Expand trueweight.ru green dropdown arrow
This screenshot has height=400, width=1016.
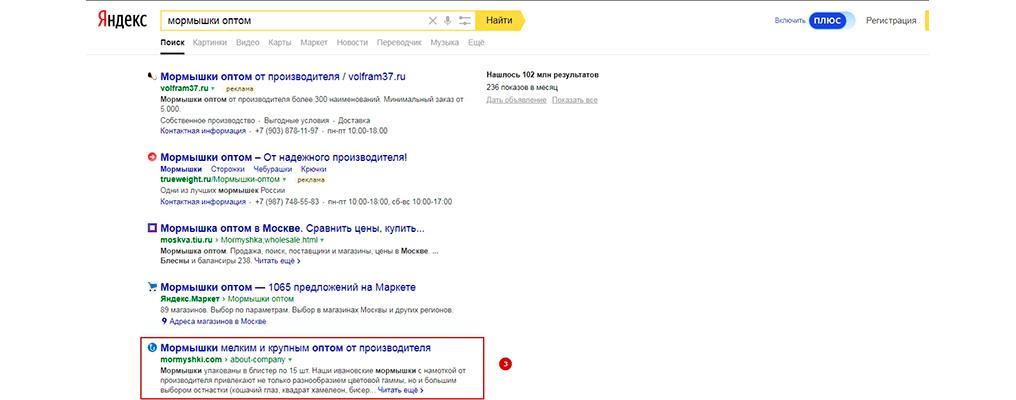click(x=284, y=179)
